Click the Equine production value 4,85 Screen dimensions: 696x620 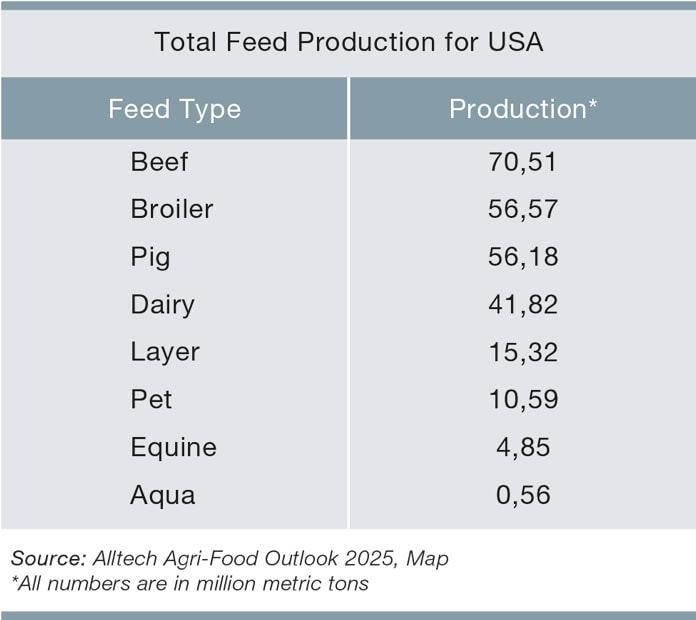pyautogui.click(x=522, y=447)
